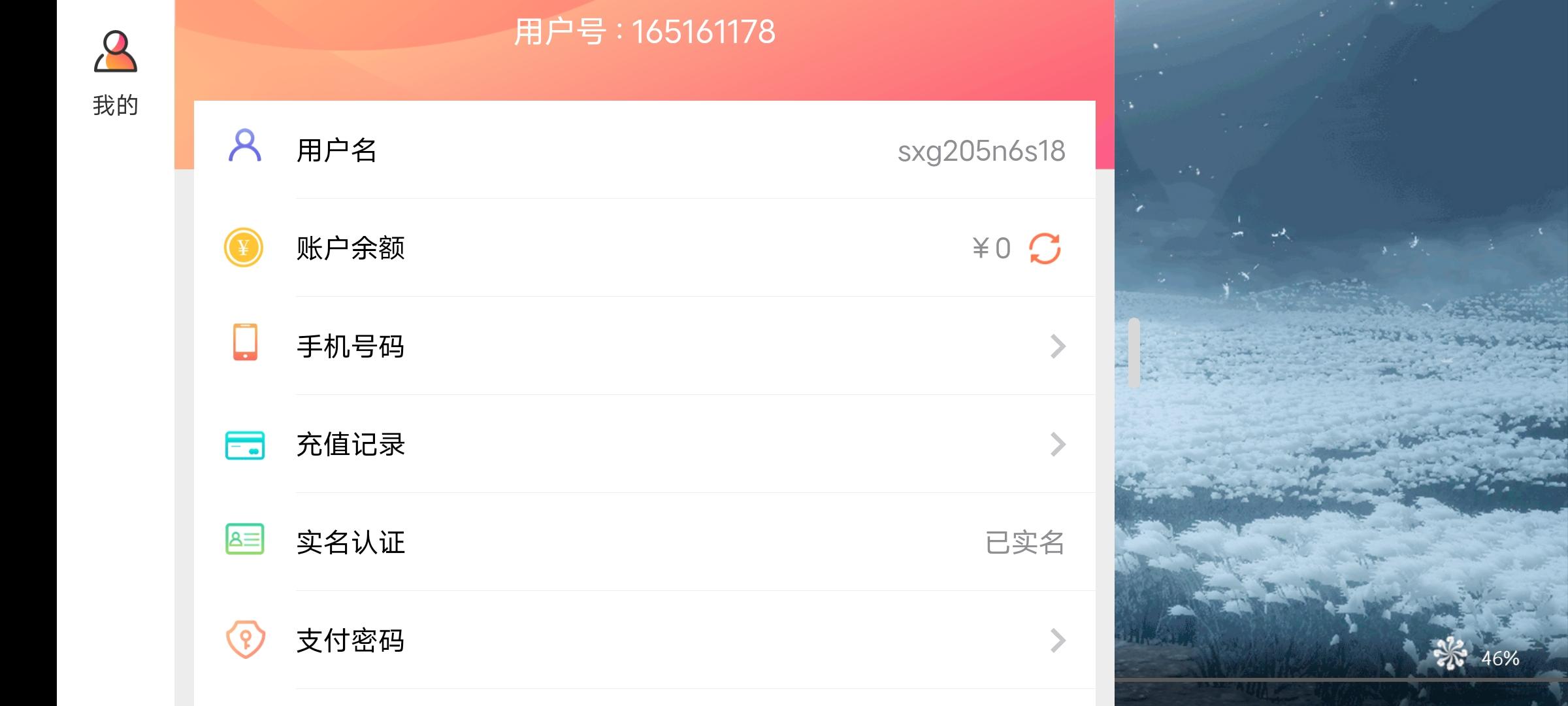Click the ¥0 balance amount
Image resolution: width=1568 pixels, height=706 pixels.
pos(991,248)
